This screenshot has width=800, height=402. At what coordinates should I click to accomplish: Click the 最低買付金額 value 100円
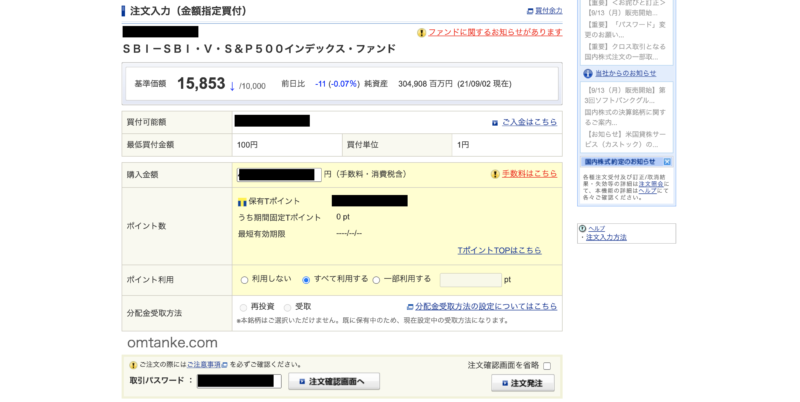(x=247, y=145)
